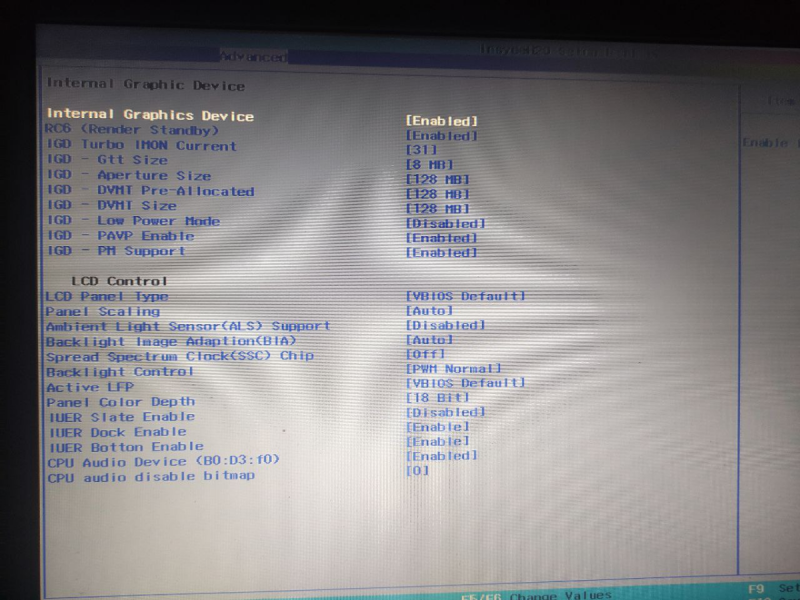Open the Backlight Image Adaption Auto value
Image resolution: width=800 pixels, height=600 pixels.
430,340
